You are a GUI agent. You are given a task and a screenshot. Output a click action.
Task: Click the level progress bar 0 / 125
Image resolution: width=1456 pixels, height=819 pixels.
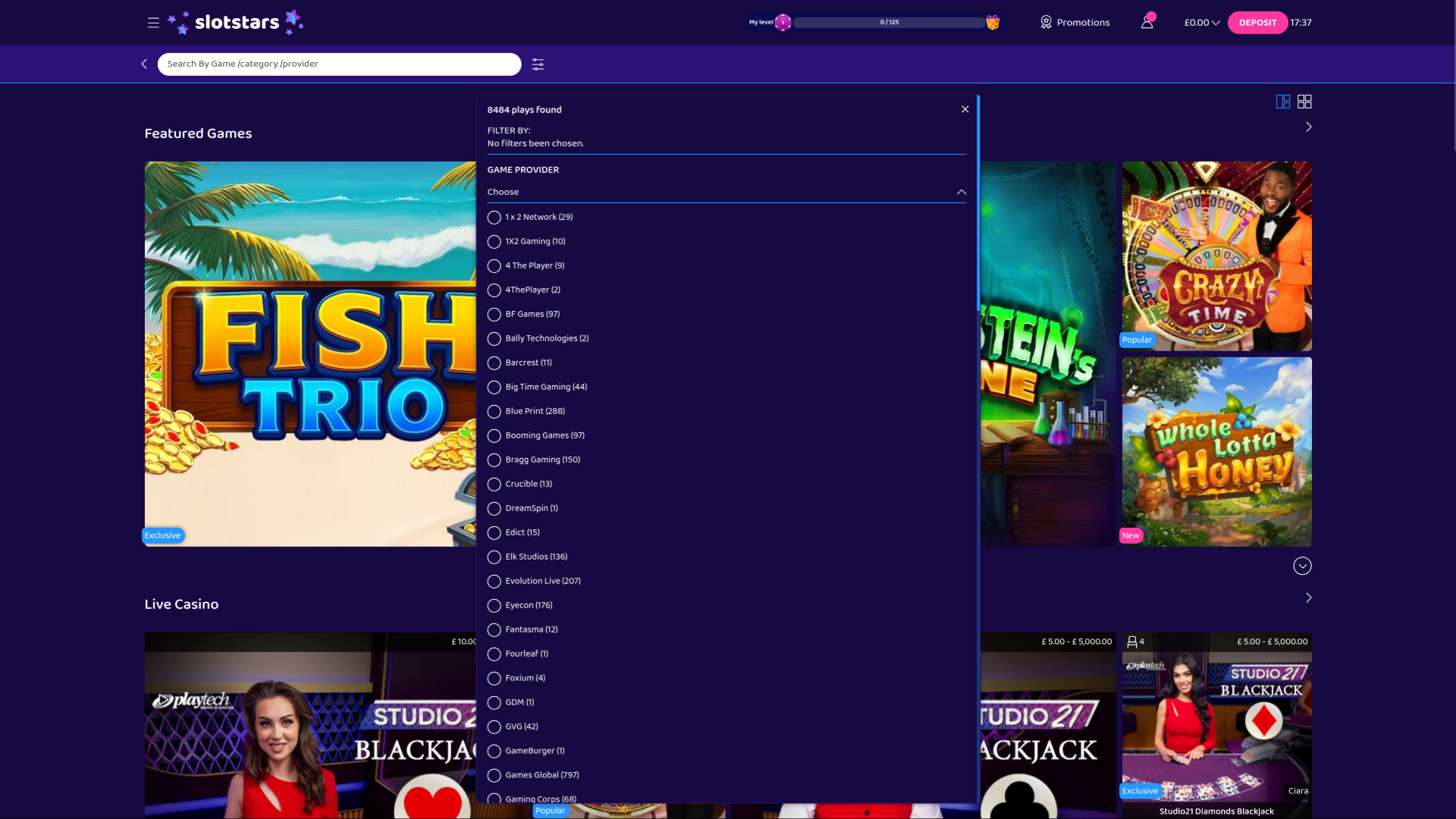point(889,23)
